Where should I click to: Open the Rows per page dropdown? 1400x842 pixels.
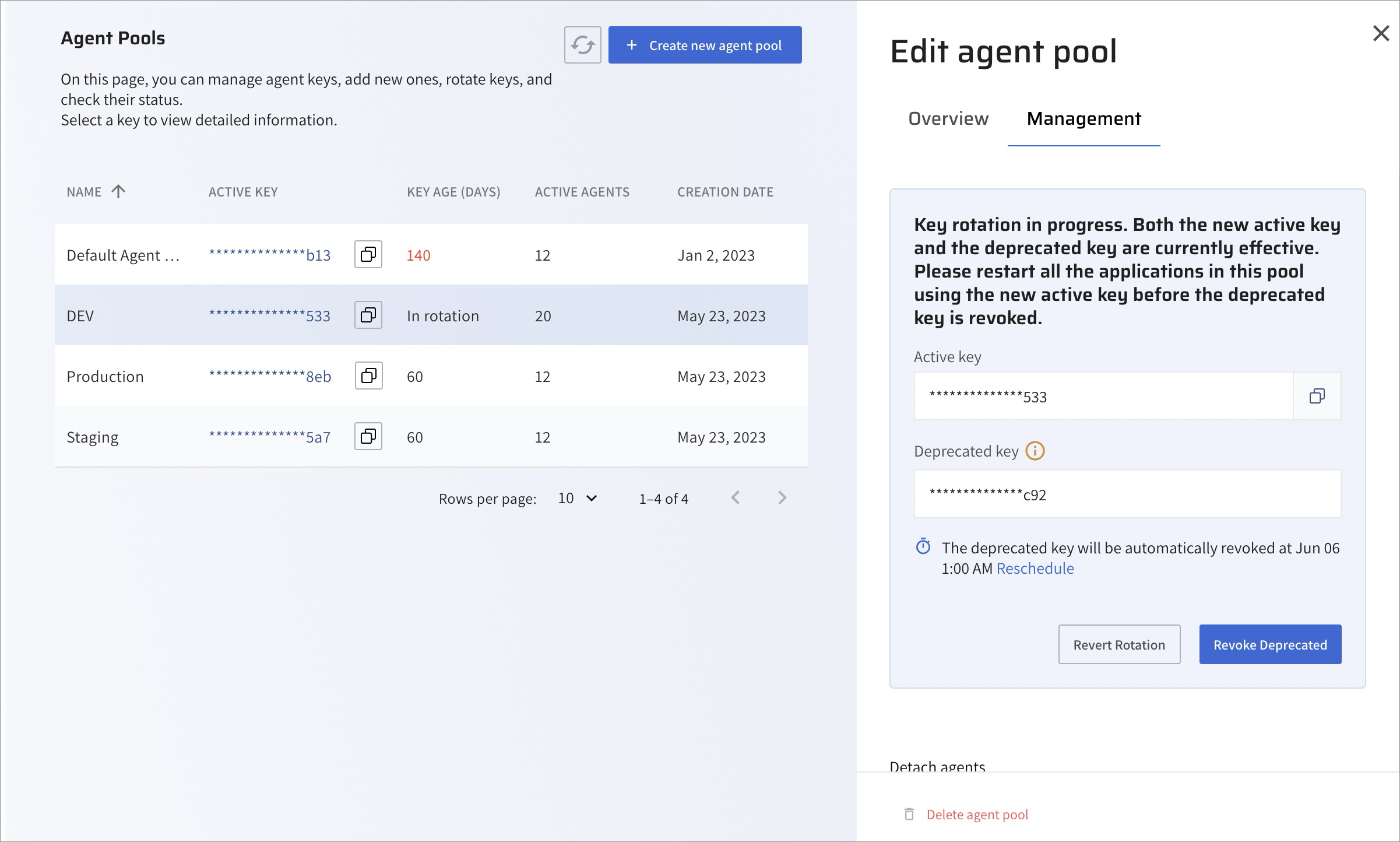coord(578,499)
